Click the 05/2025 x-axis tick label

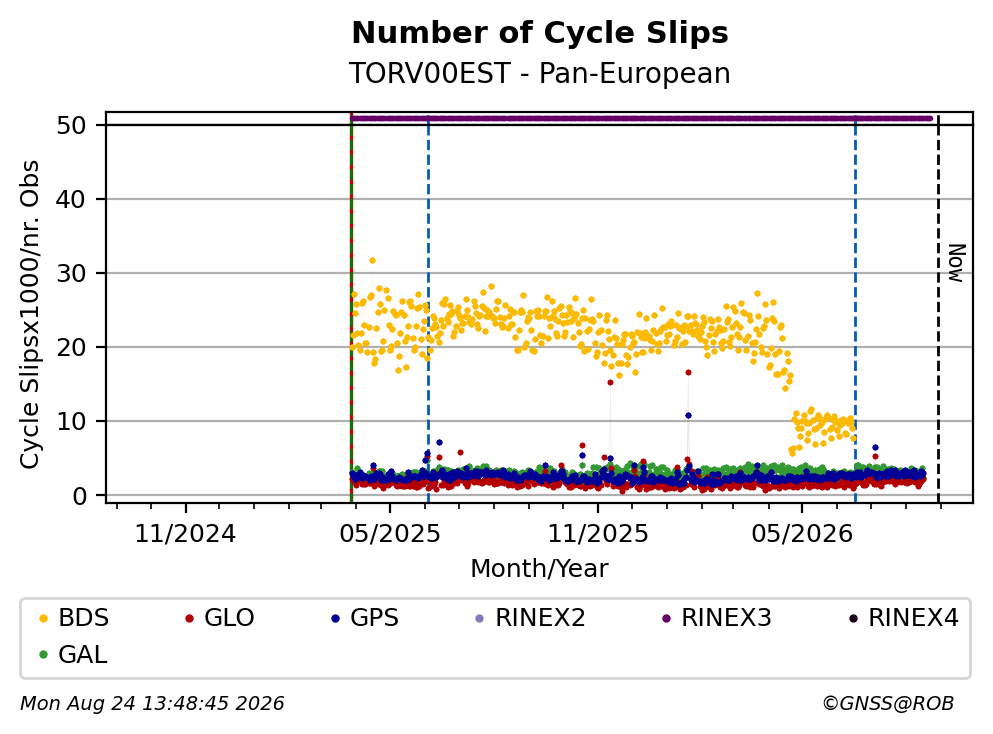(x=390, y=534)
